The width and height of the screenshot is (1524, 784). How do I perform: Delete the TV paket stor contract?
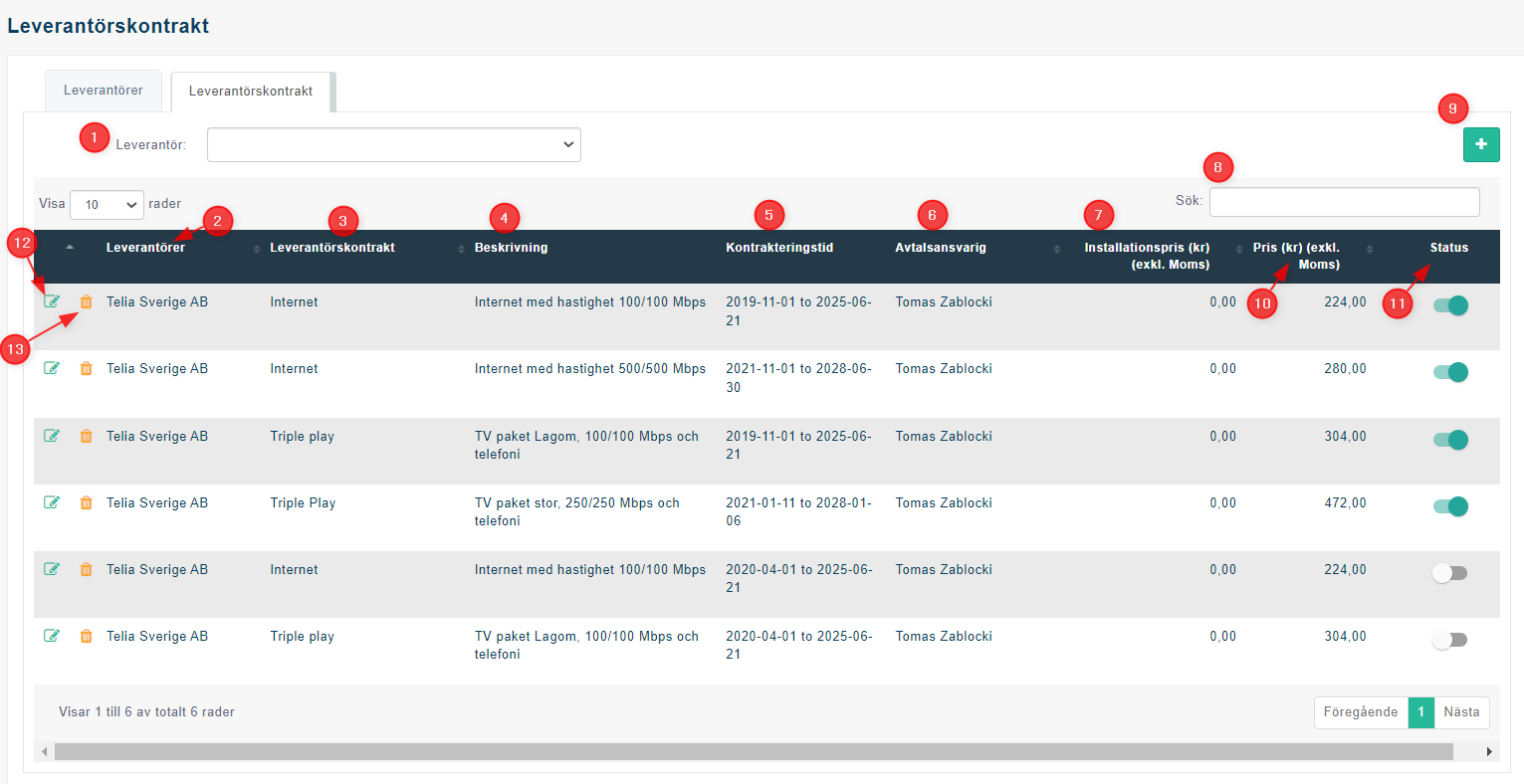tap(86, 502)
